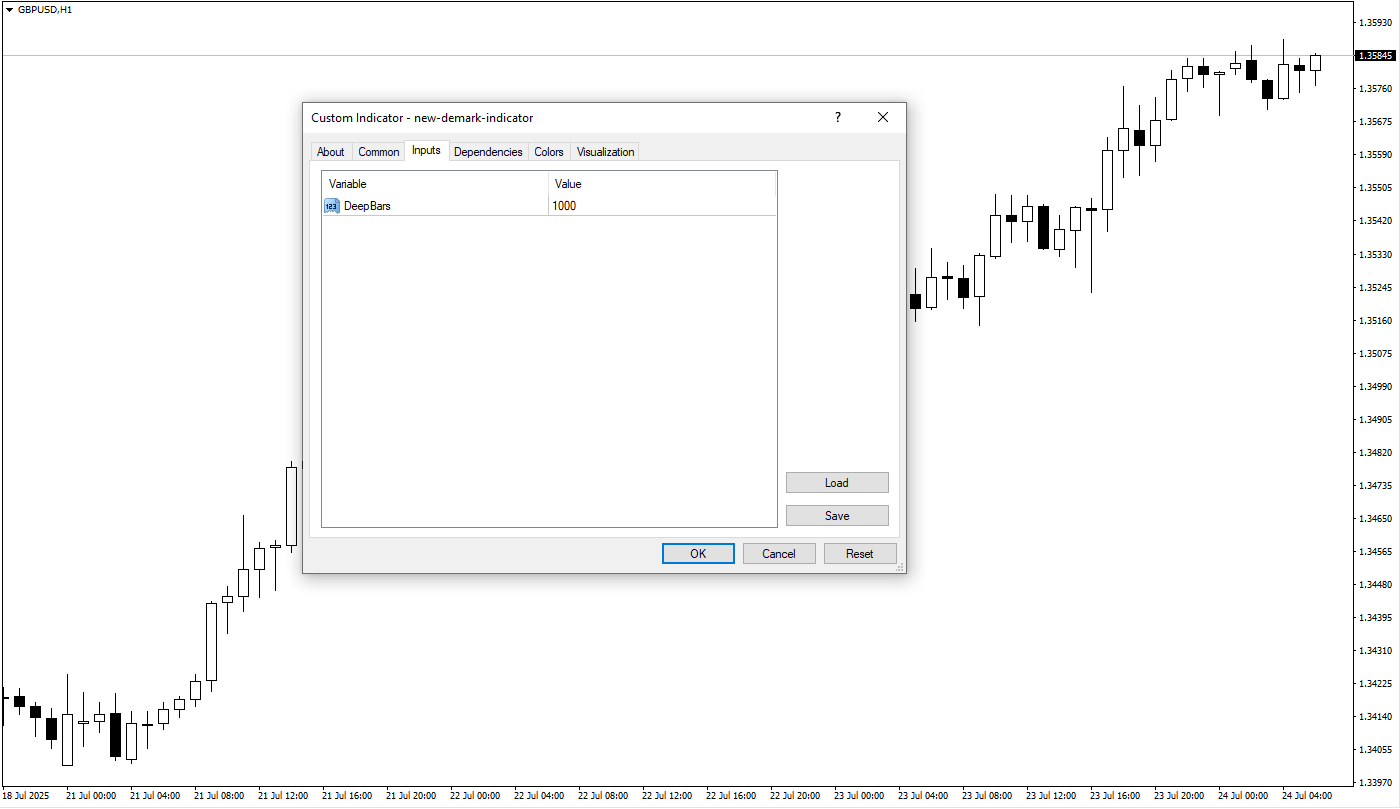Close the Custom Indicator dialog
The width and height of the screenshot is (1400, 809).
click(883, 118)
